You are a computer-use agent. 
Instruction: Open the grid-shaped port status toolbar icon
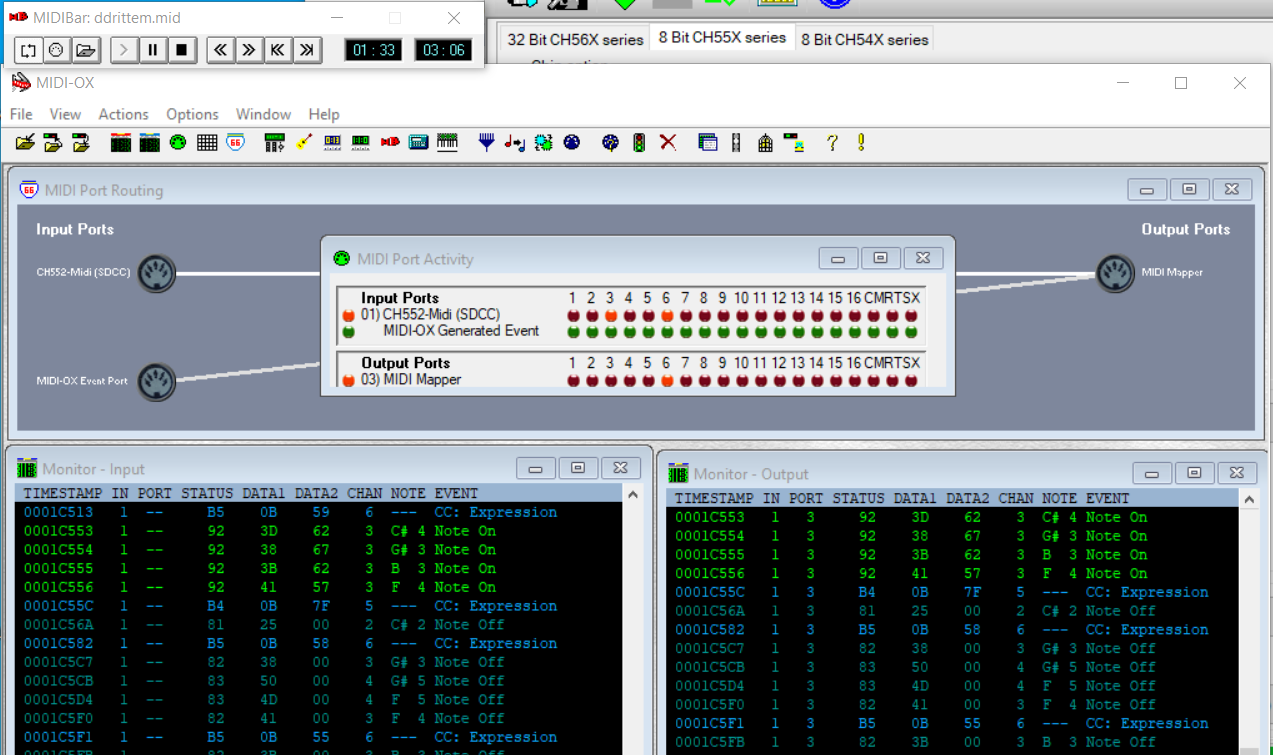pos(207,143)
